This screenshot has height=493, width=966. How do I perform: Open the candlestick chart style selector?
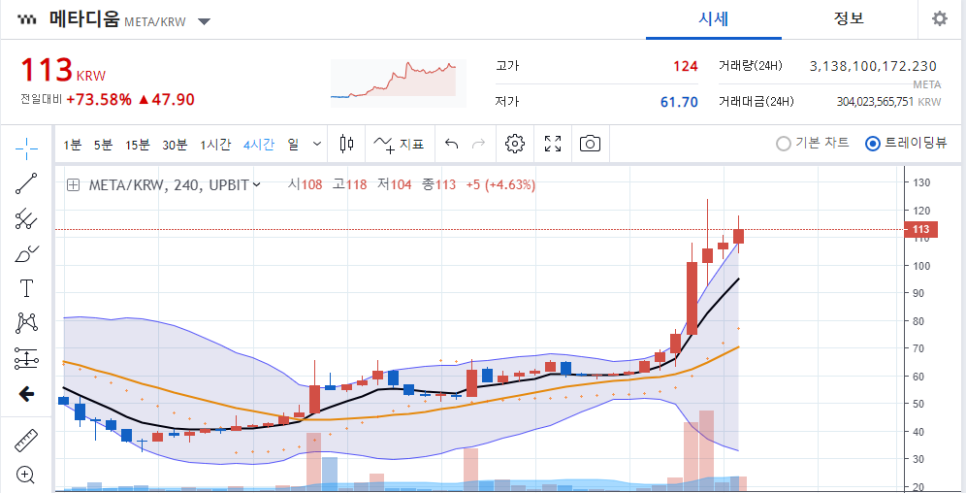click(347, 144)
